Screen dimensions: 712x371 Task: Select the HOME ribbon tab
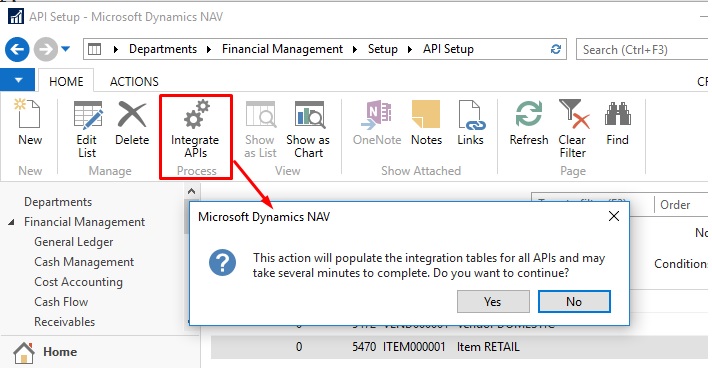(x=66, y=81)
